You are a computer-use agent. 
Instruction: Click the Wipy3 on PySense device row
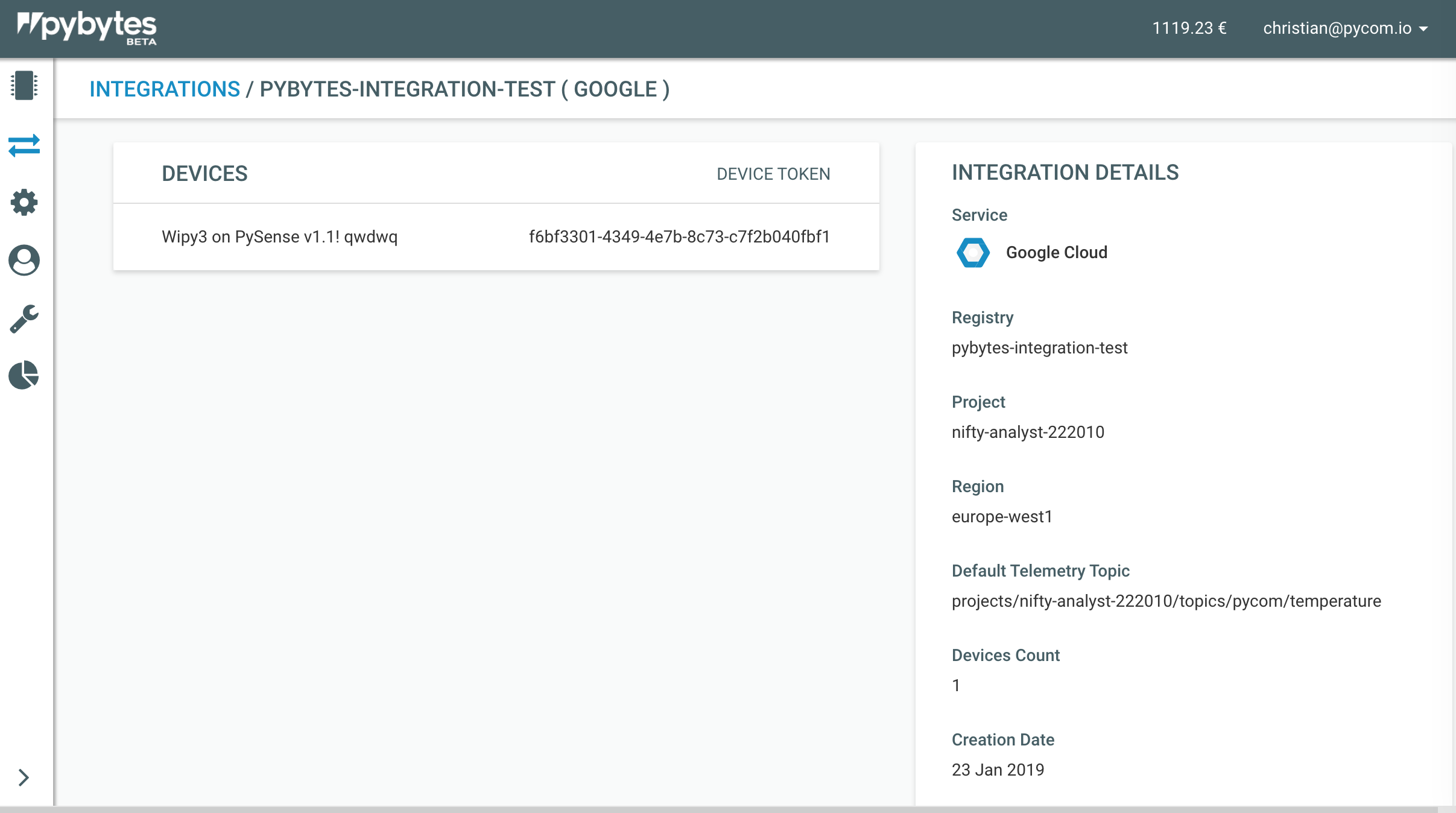coord(279,236)
